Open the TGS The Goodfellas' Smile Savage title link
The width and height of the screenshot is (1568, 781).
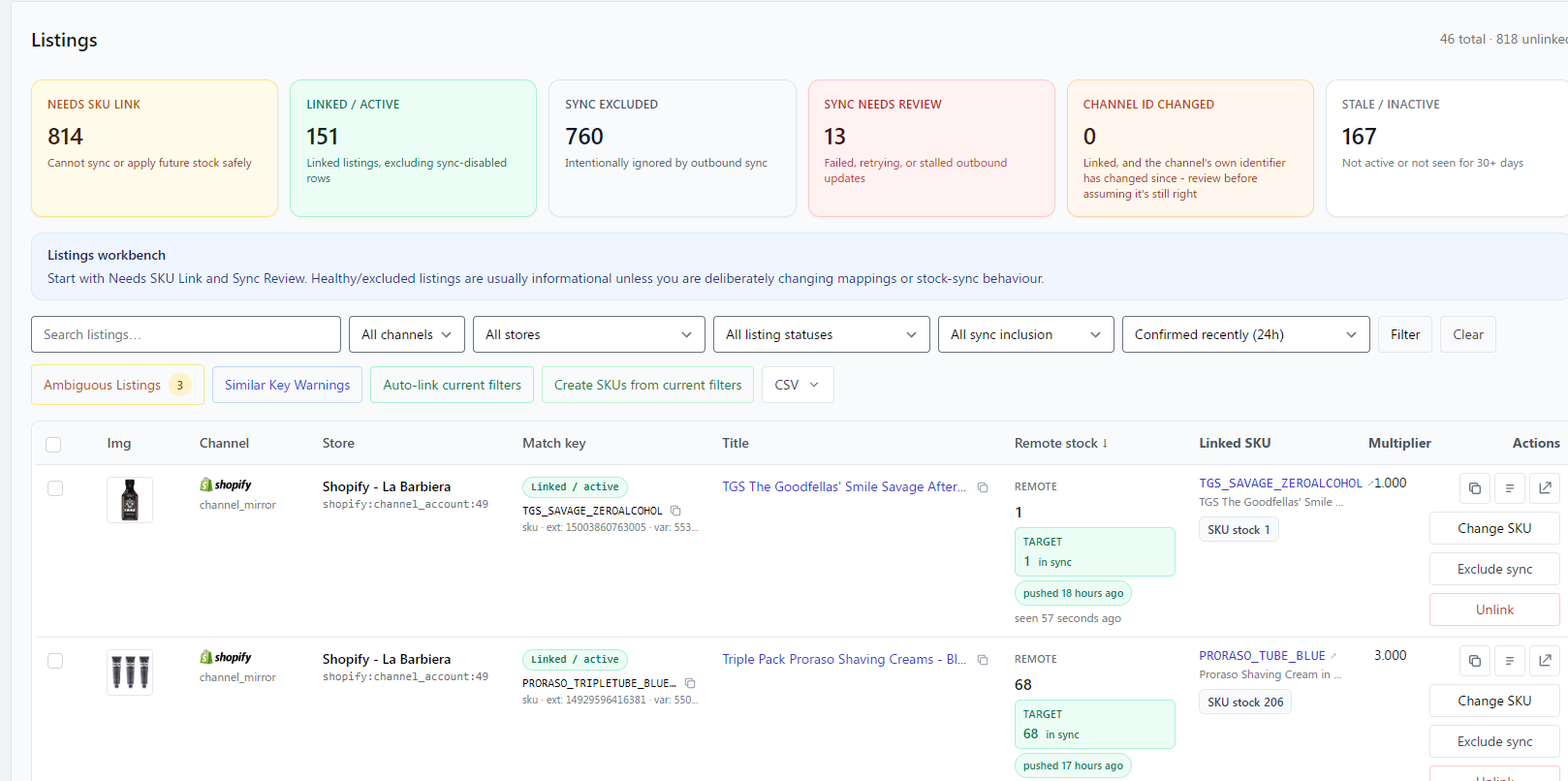pyautogui.click(x=844, y=486)
